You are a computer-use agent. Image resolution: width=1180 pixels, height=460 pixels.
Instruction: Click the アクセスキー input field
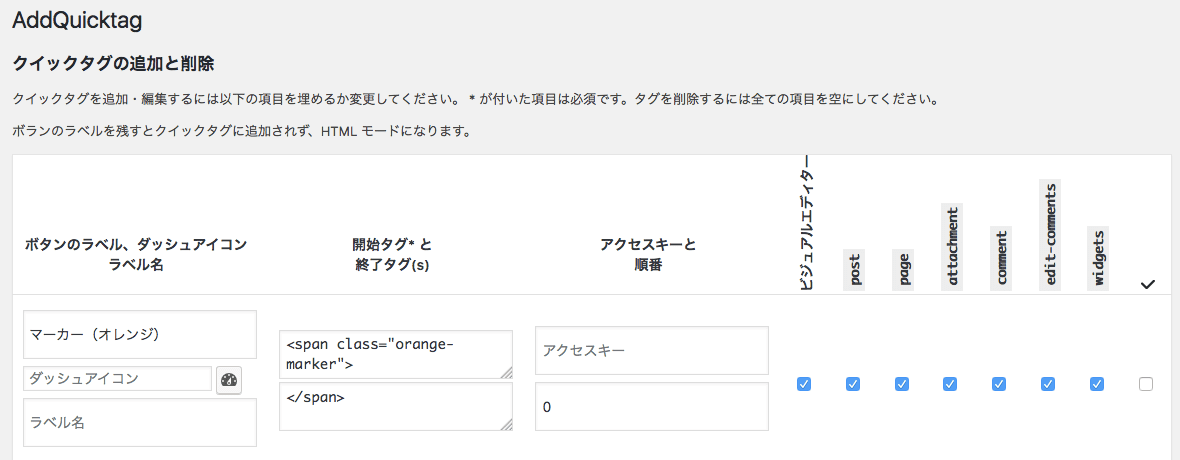652,350
